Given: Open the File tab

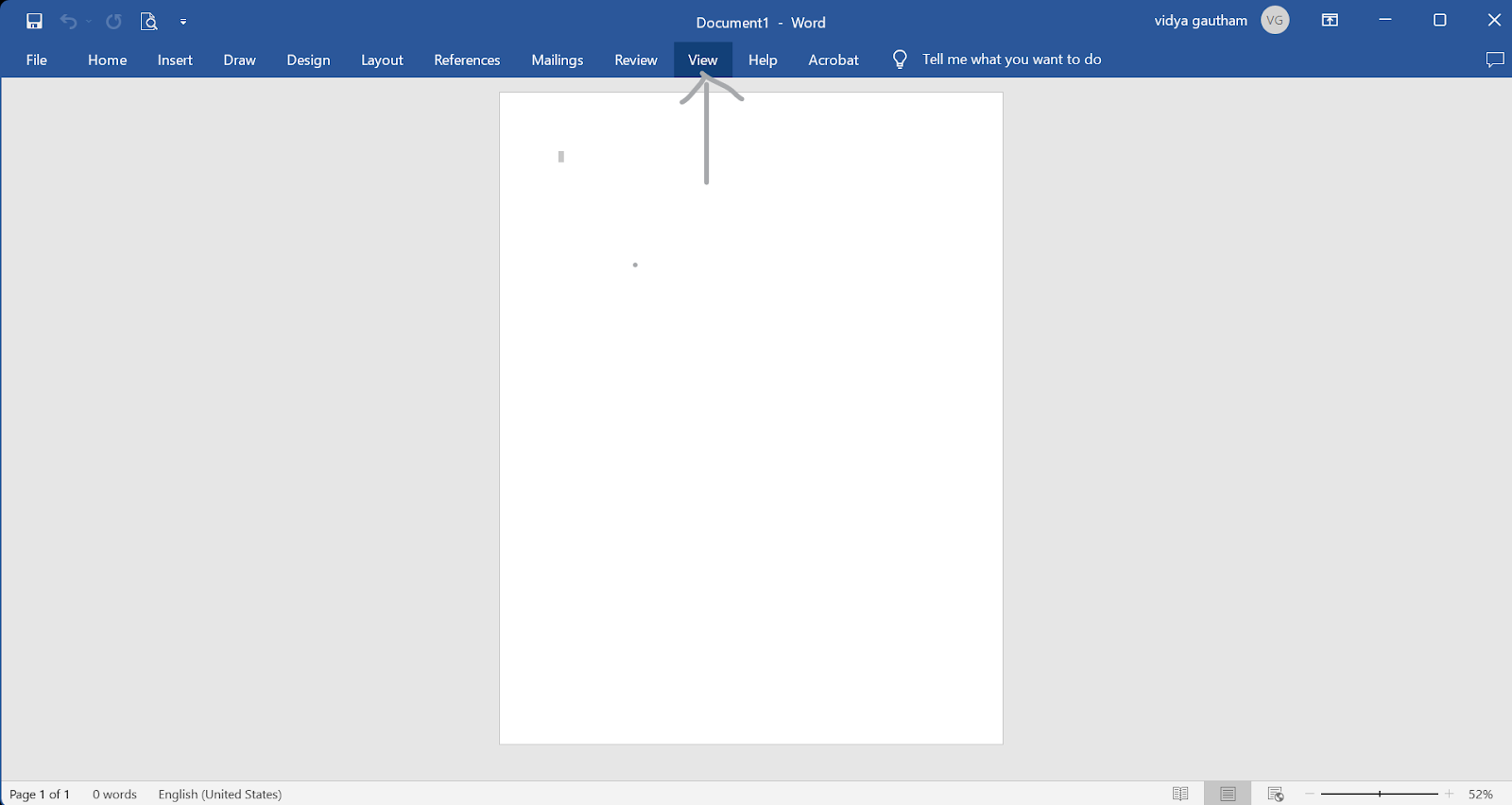Looking at the screenshot, I should (37, 60).
